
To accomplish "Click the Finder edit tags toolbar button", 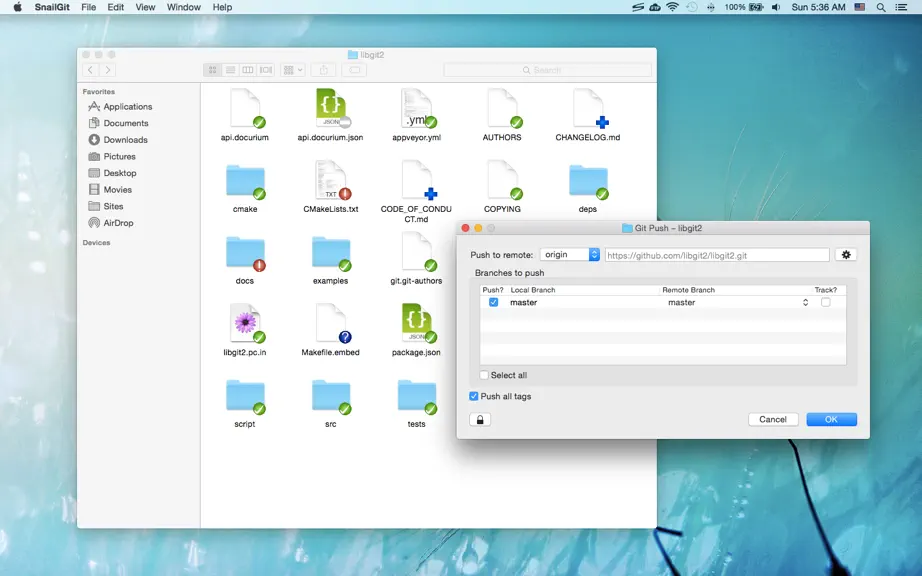I will pyautogui.click(x=355, y=70).
